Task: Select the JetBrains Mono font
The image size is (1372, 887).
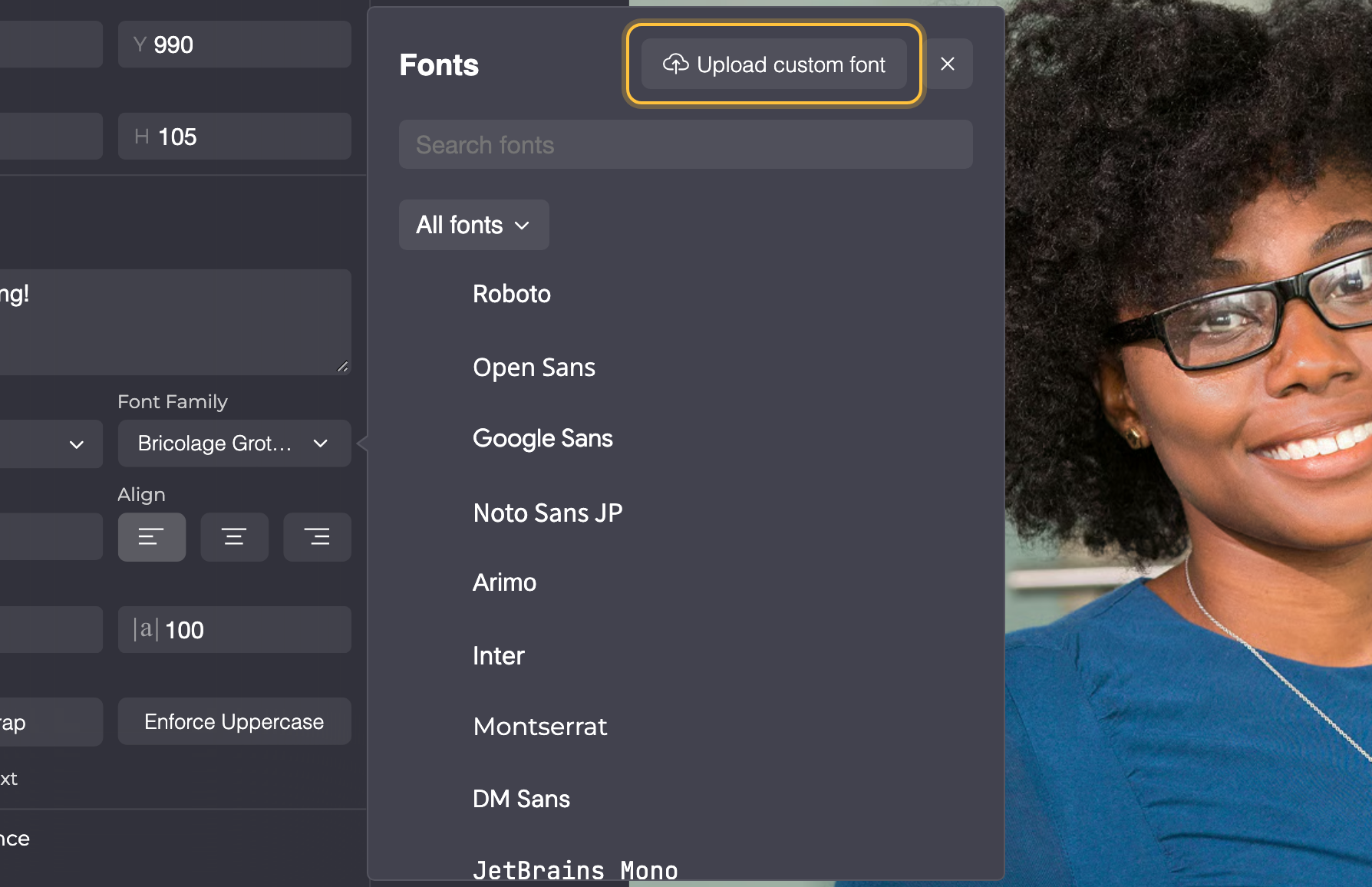Action: click(576, 870)
